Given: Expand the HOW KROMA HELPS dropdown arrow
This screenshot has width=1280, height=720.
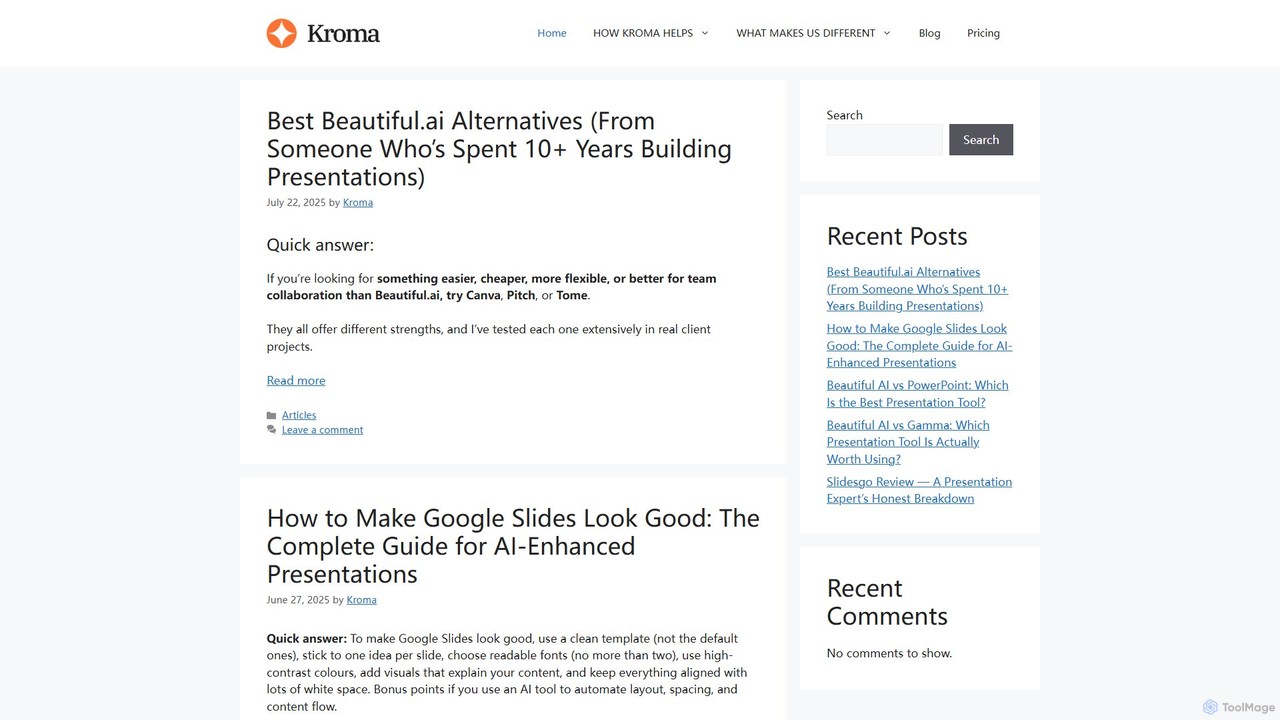Looking at the screenshot, I should [704, 33].
